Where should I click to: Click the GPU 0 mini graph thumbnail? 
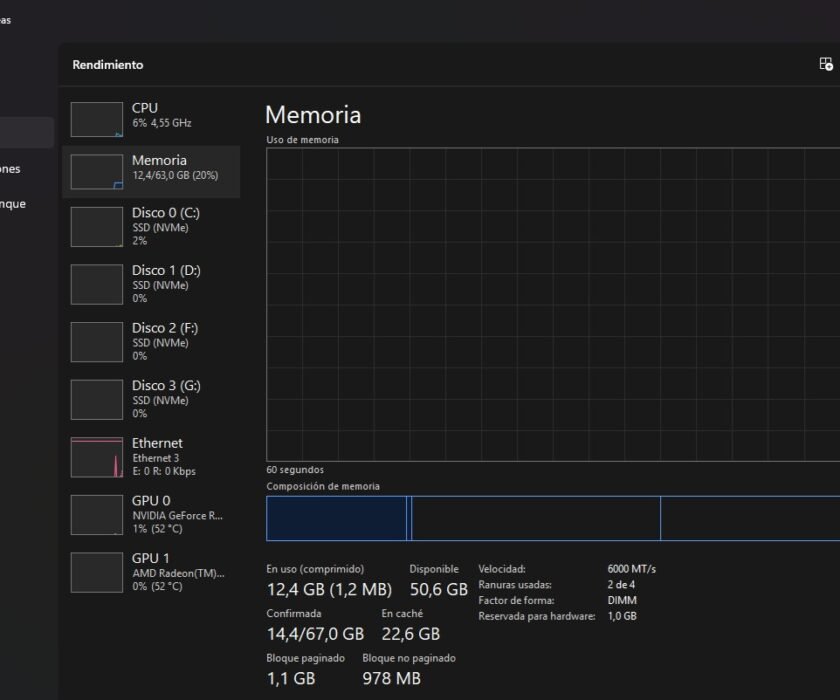96,515
